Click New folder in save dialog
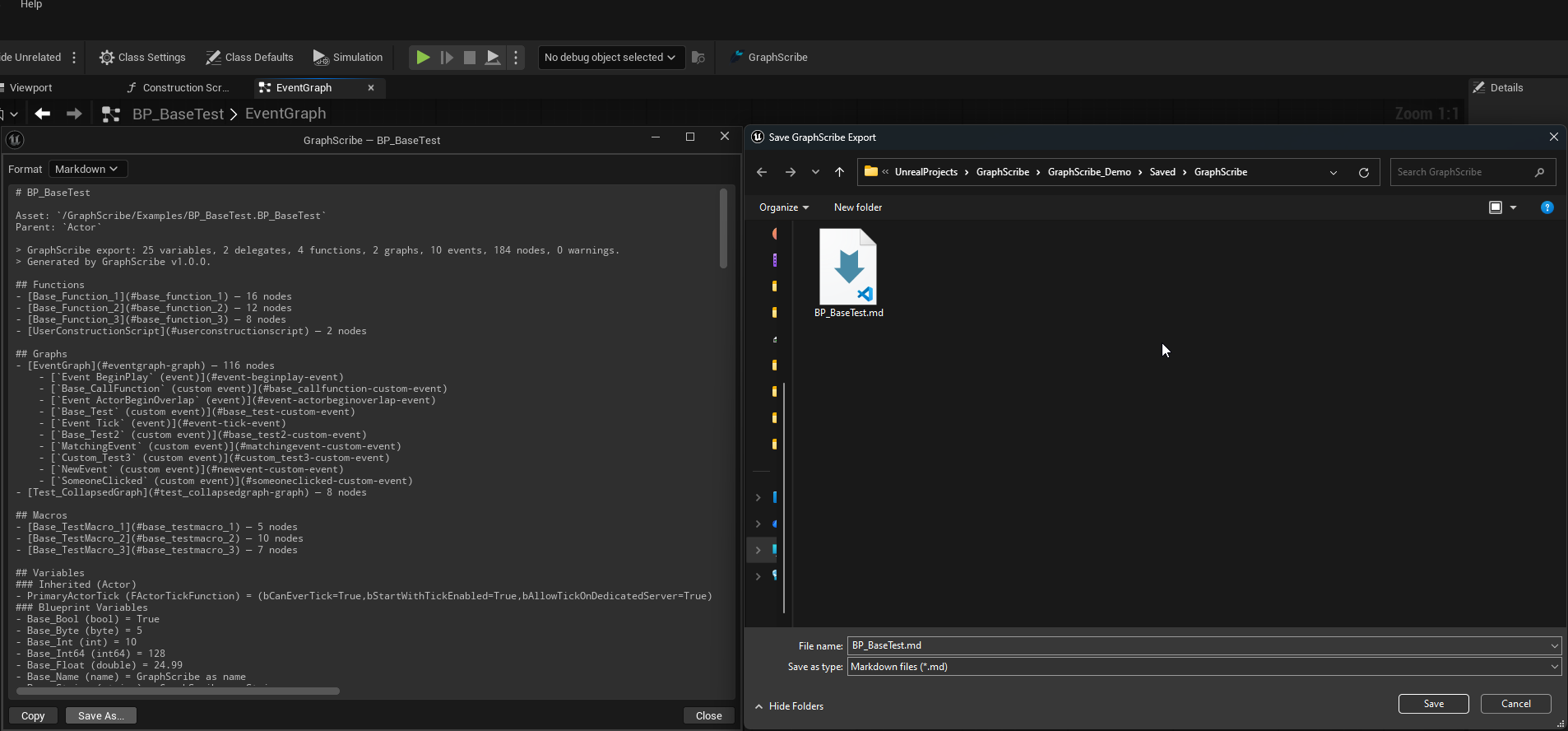Image resolution: width=1568 pixels, height=731 pixels. point(857,207)
